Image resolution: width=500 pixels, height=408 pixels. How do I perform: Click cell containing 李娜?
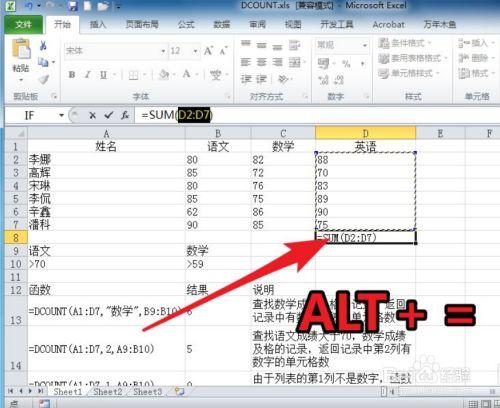click(x=106, y=160)
